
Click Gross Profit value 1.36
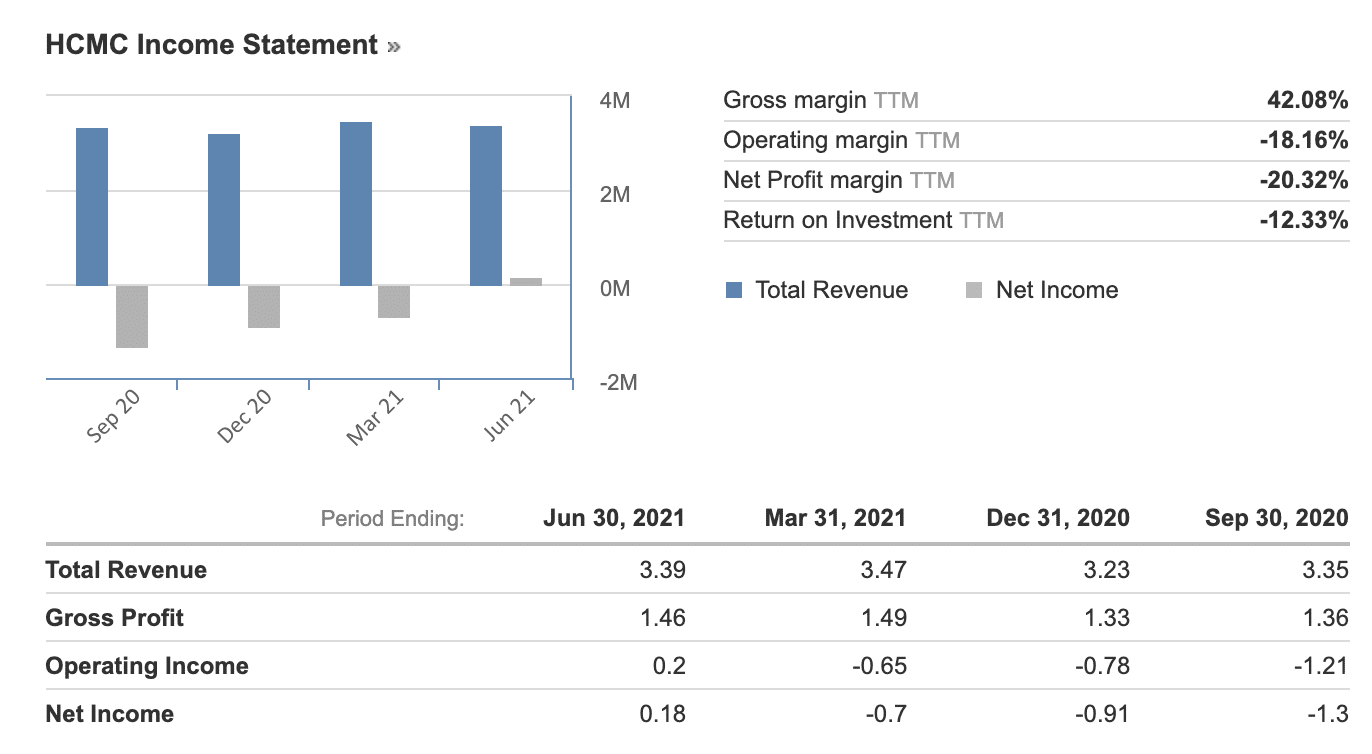[1325, 618]
